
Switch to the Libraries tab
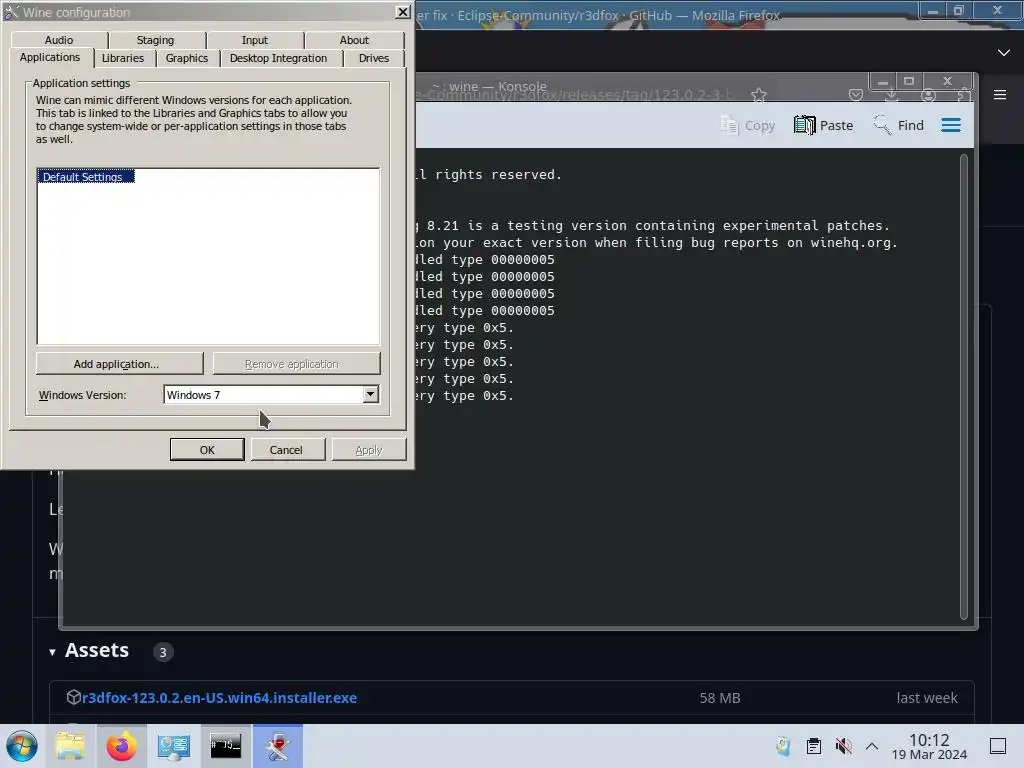coord(123,58)
